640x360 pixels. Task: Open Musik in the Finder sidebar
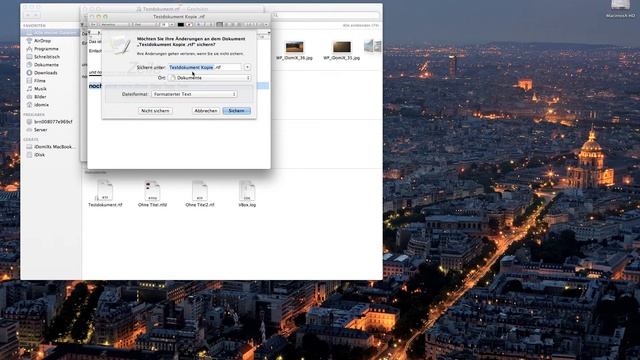(x=40, y=89)
